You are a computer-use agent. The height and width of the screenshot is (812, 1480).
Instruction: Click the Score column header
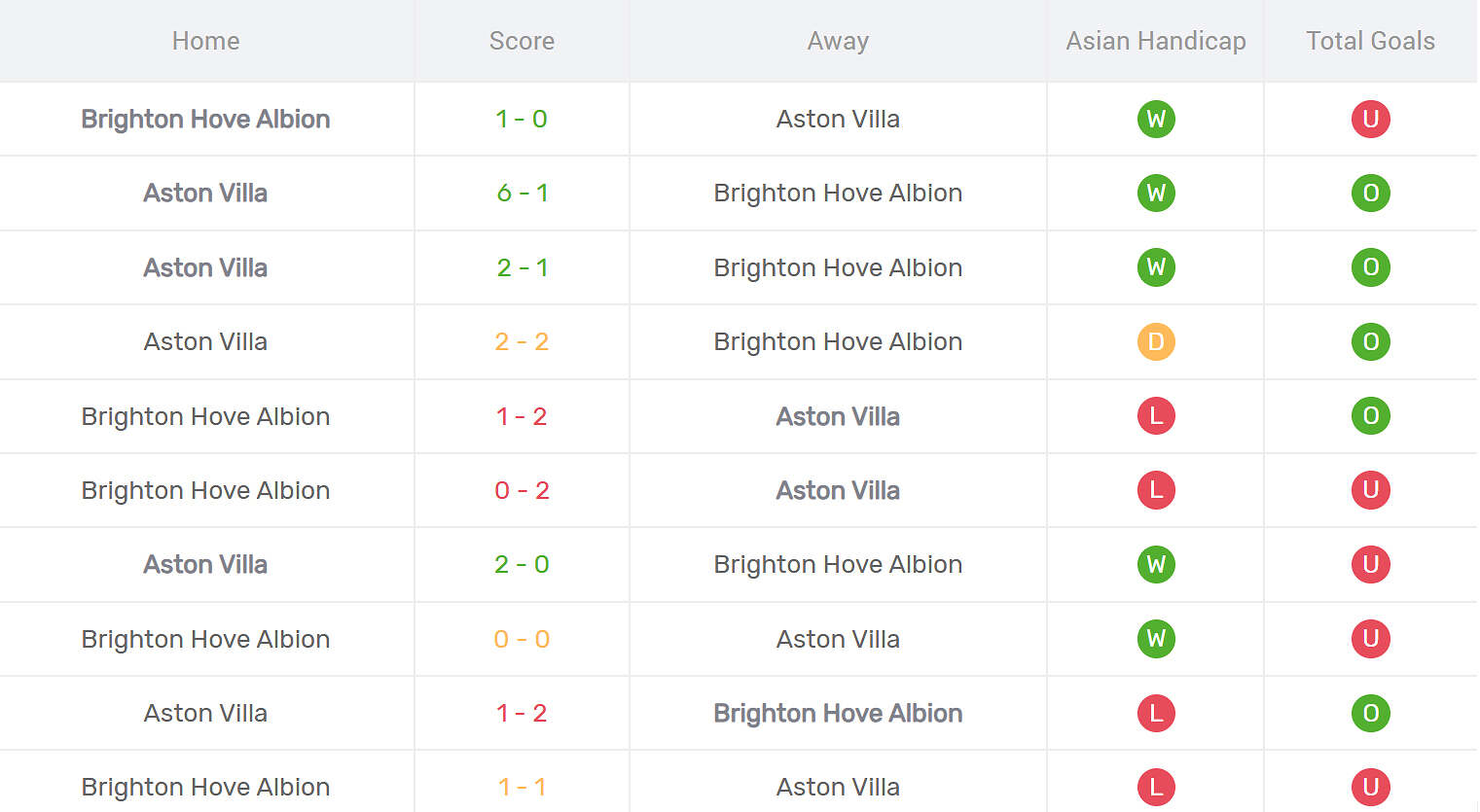[522, 41]
